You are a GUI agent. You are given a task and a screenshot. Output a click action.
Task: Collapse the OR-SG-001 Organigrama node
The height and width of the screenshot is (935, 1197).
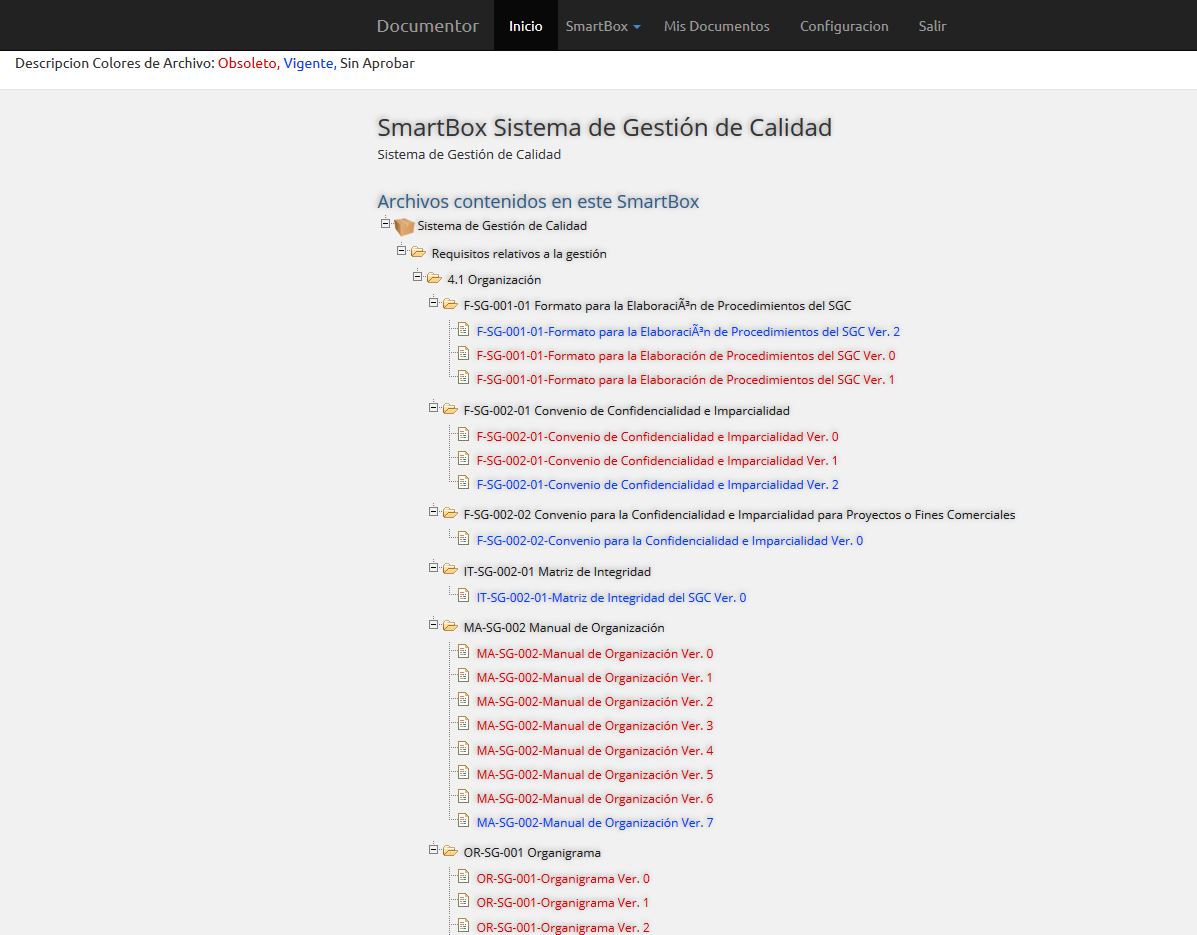[434, 849]
